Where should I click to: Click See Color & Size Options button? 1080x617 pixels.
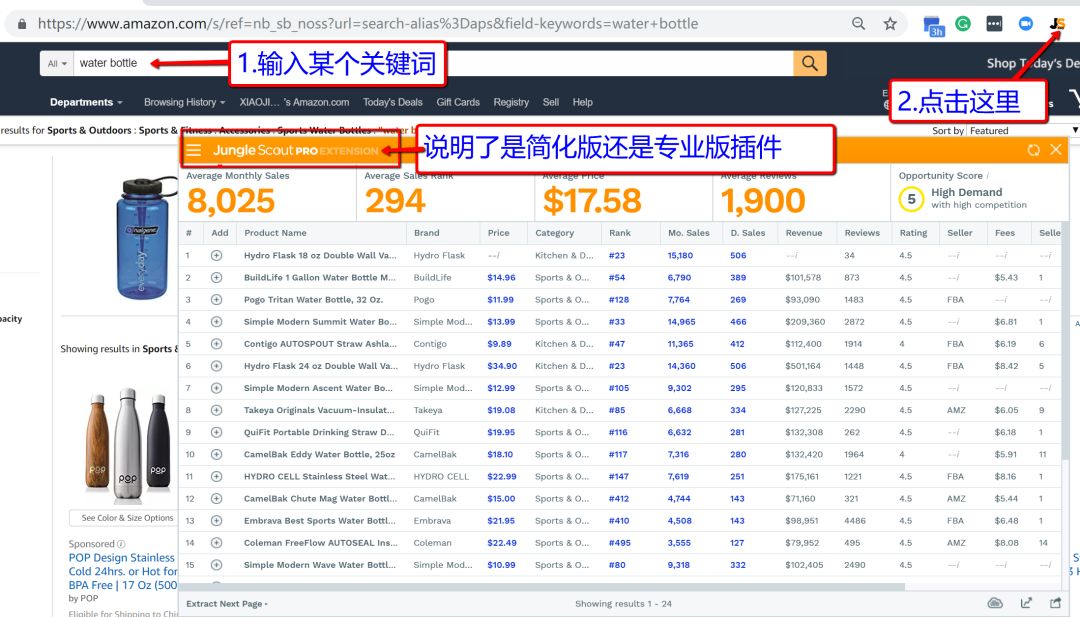coord(124,518)
